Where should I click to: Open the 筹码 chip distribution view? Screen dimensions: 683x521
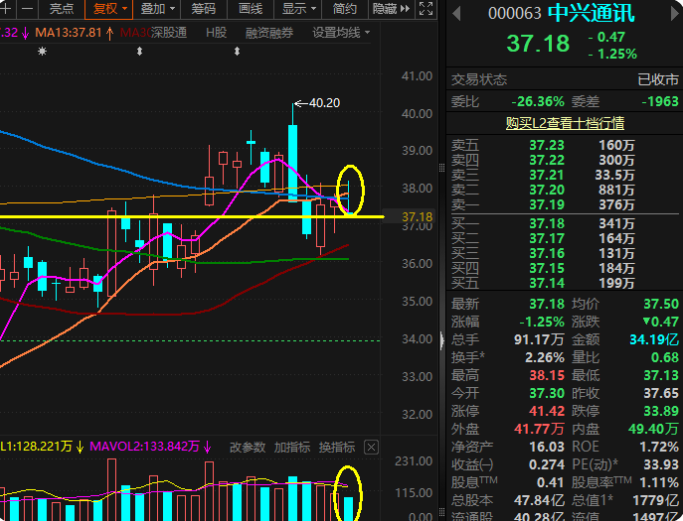point(203,9)
